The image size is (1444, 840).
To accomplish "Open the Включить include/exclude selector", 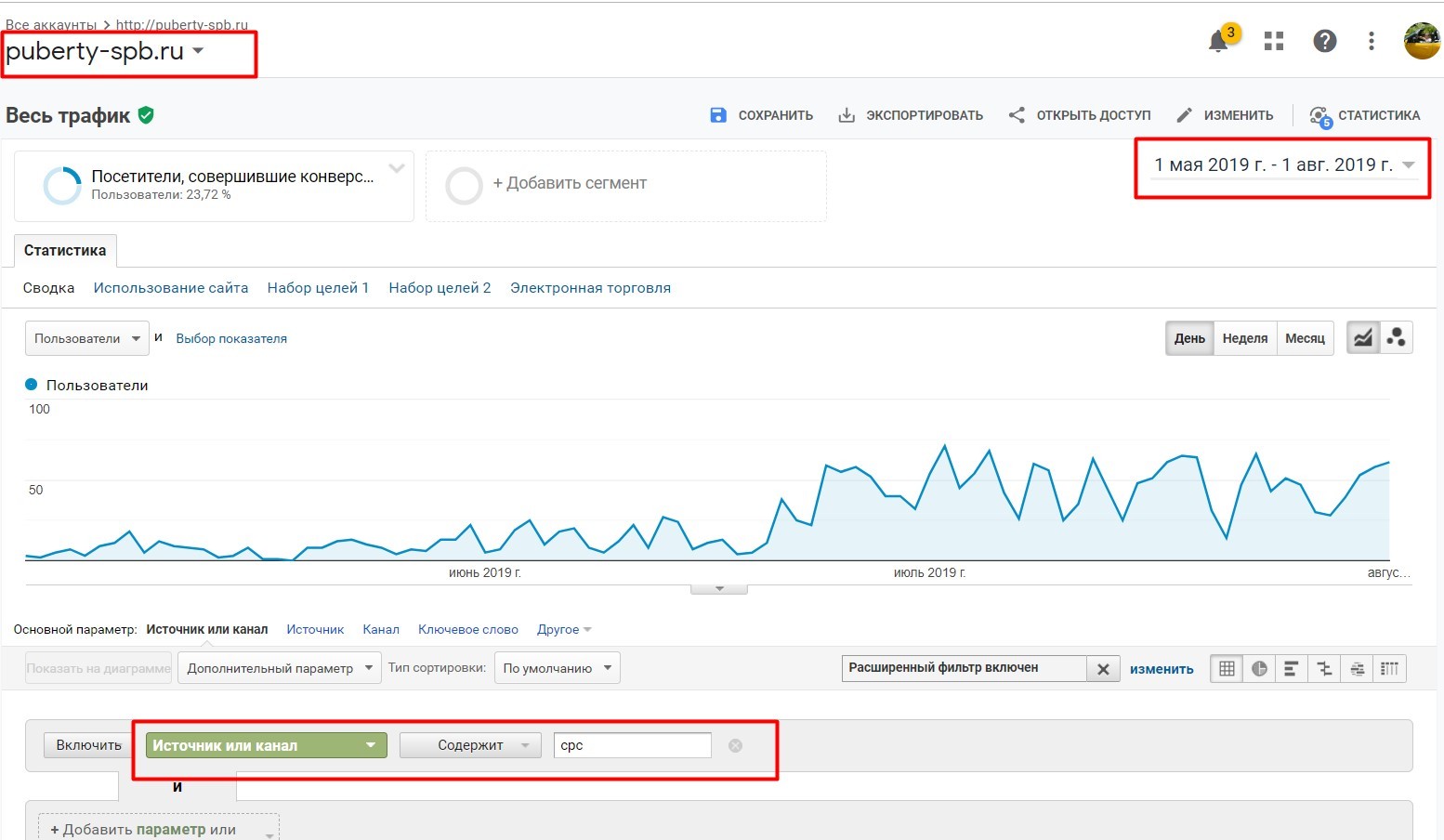I will (x=88, y=745).
